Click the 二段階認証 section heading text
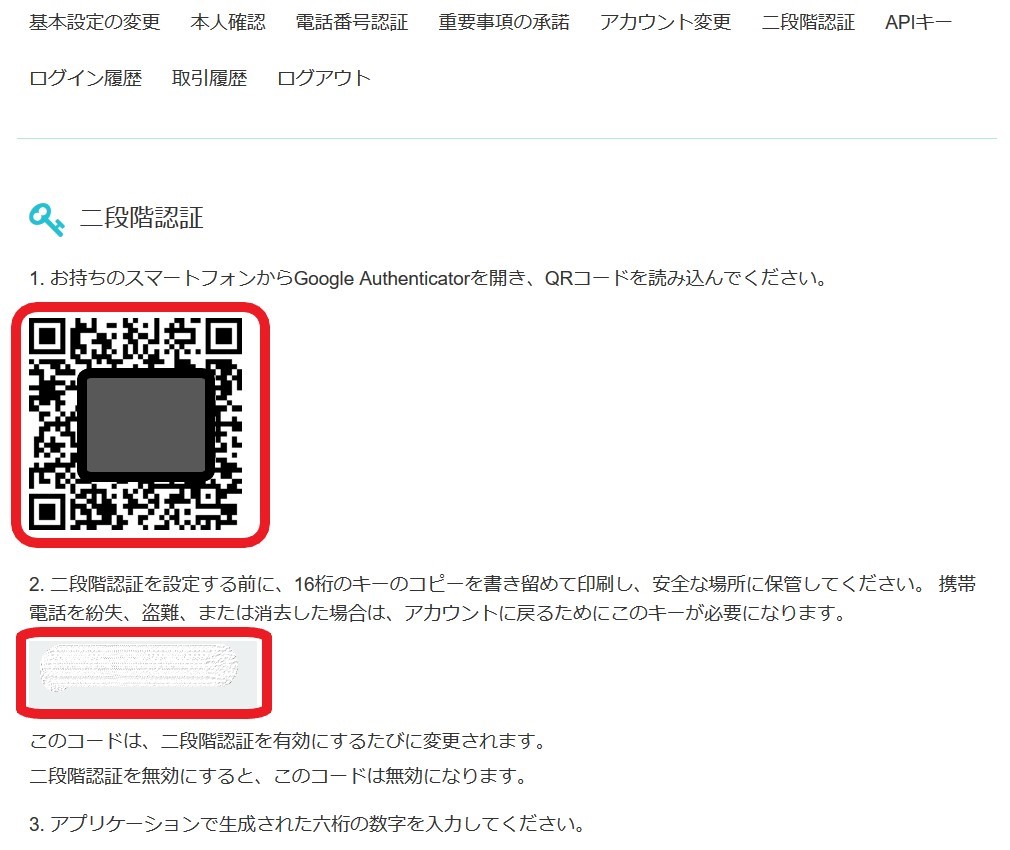Screen dimensions: 1010x850 (142, 218)
